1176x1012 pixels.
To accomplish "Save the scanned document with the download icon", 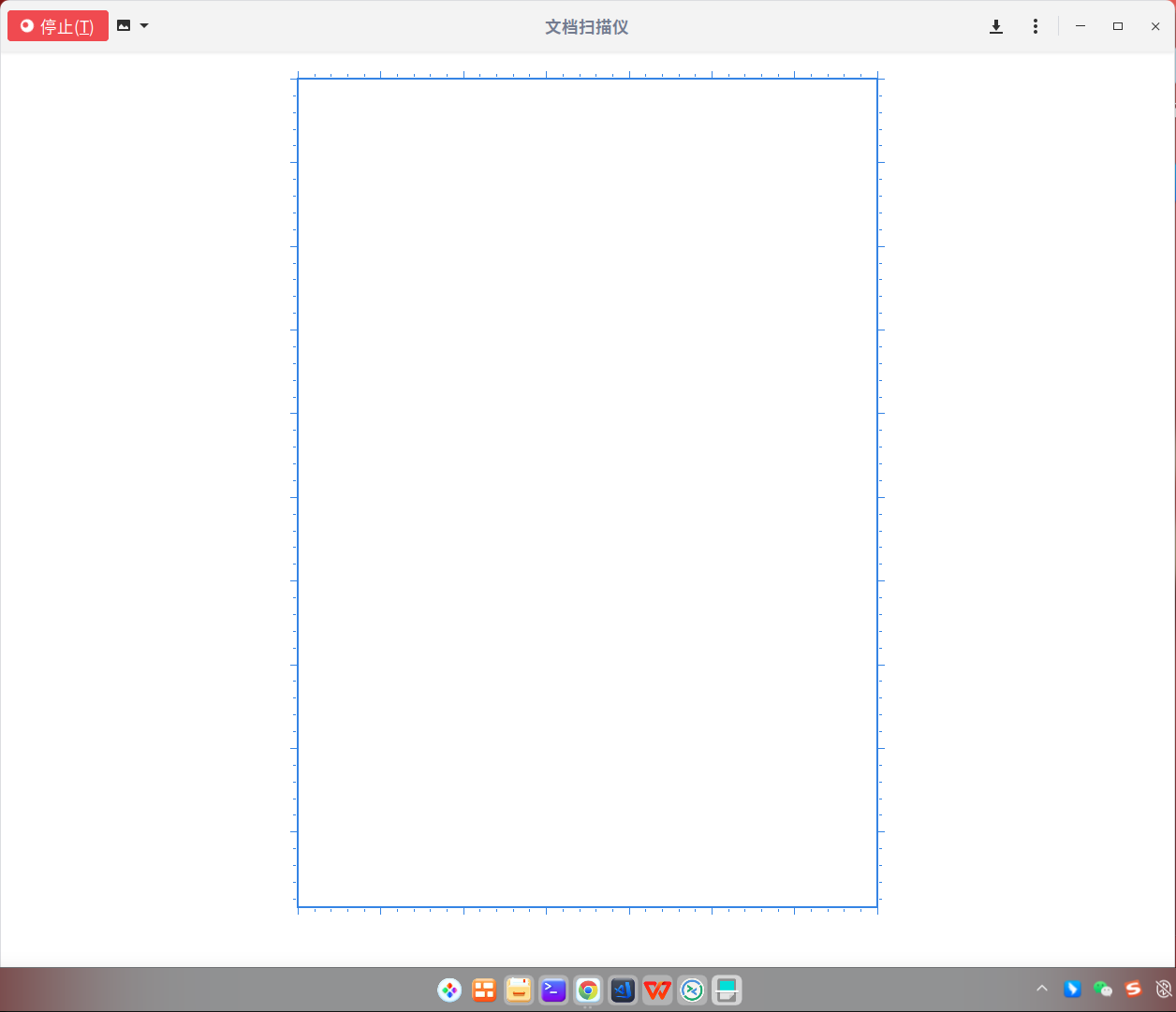I will [x=996, y=26].
